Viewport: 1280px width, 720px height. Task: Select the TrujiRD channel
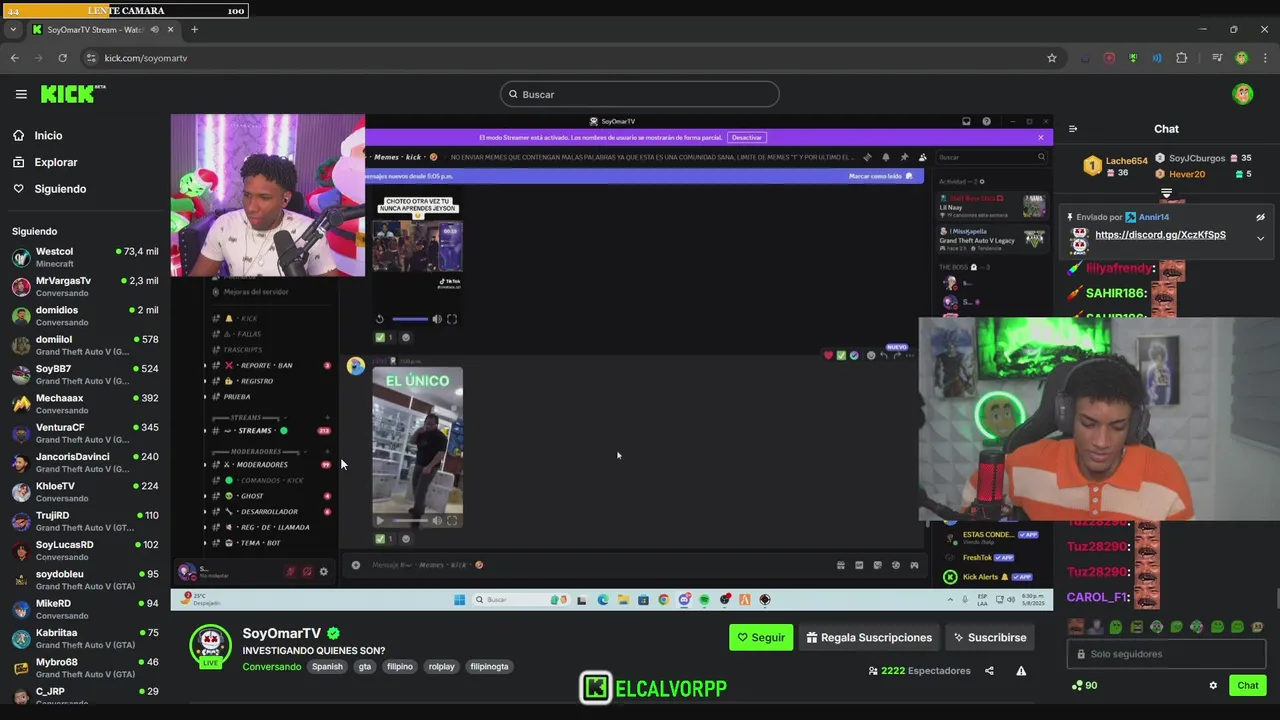click(x=85, y=521)
